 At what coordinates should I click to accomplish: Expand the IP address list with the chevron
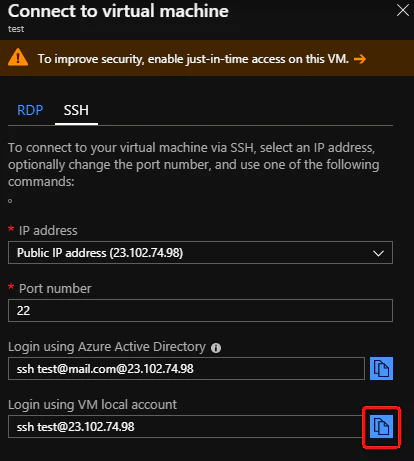pos(378,253)
